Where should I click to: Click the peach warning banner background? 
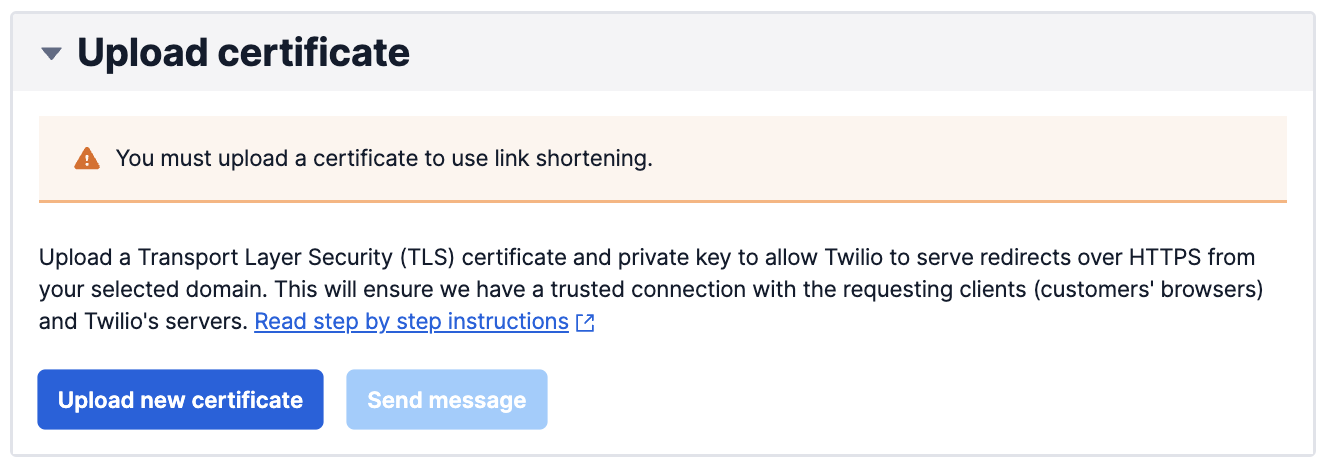tap(950, 159)
